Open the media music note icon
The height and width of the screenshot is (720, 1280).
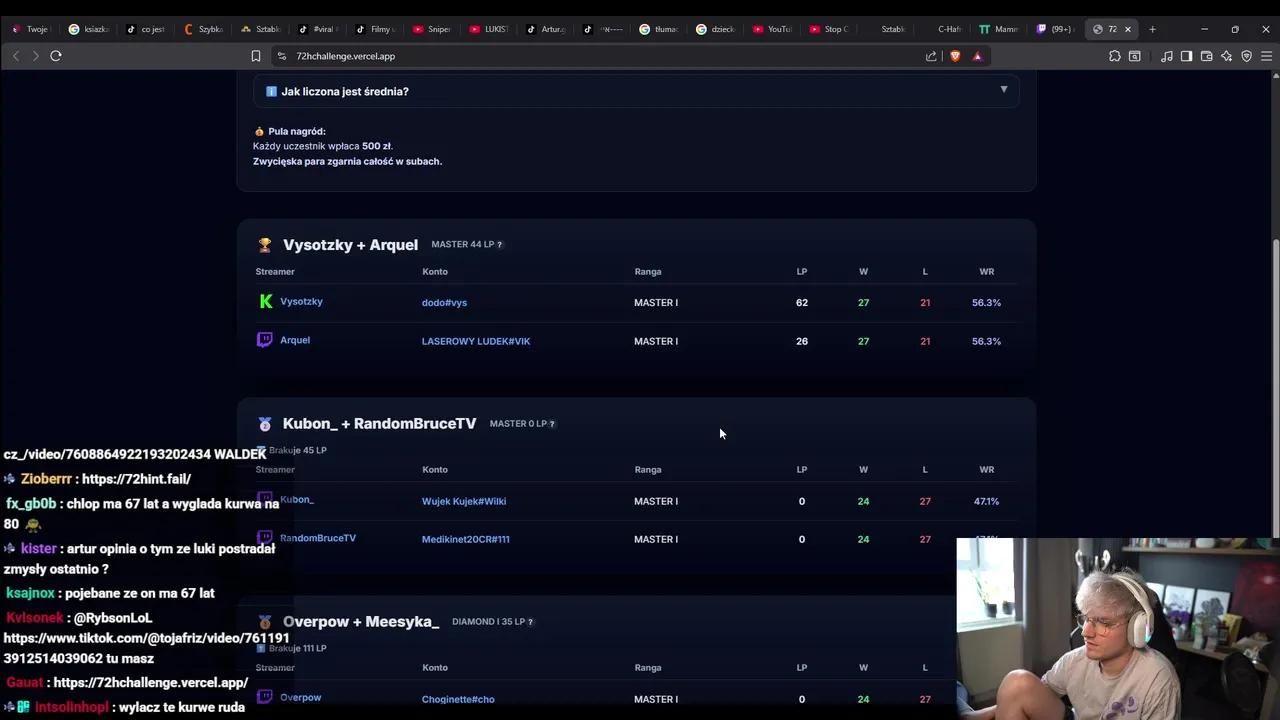tap(1167, 56)
